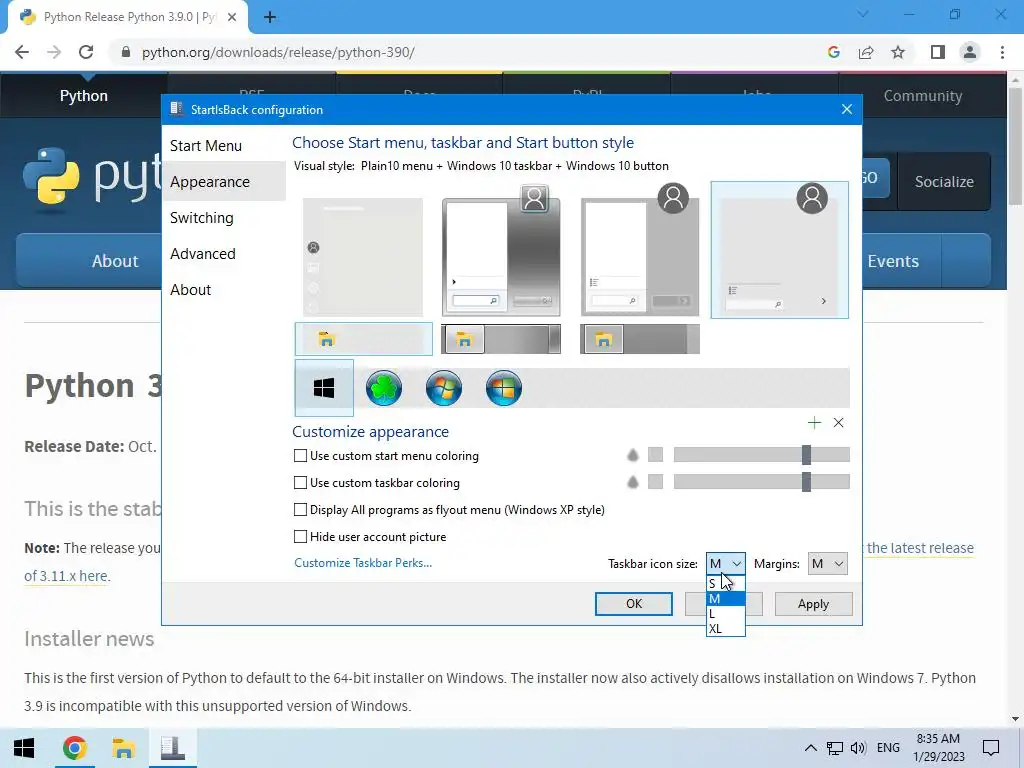Open the Chrome side panel
Screen dimensions: 1024x768
click(x=938, y=52)
